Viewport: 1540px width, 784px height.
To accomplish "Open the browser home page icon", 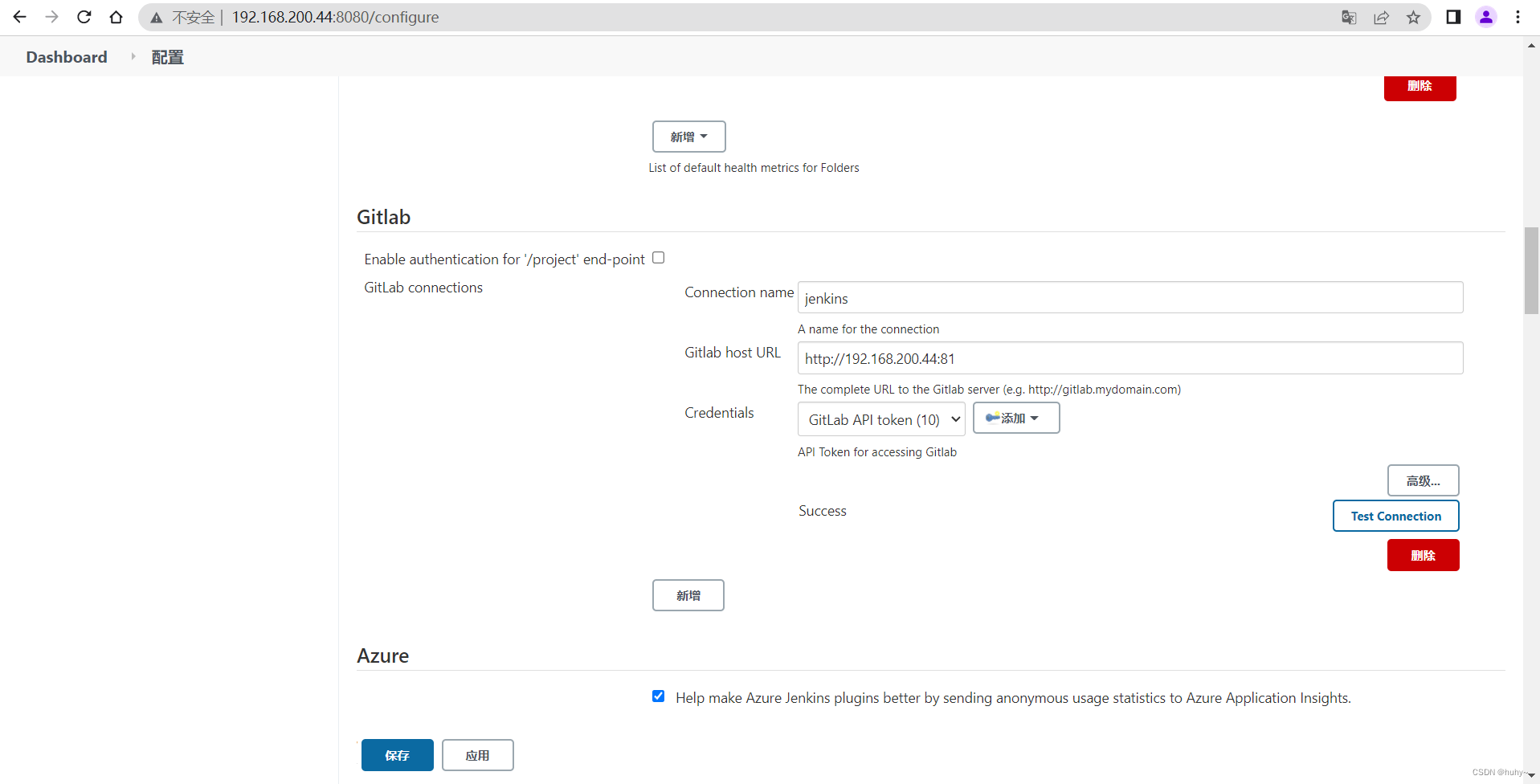I will (116, 17).
